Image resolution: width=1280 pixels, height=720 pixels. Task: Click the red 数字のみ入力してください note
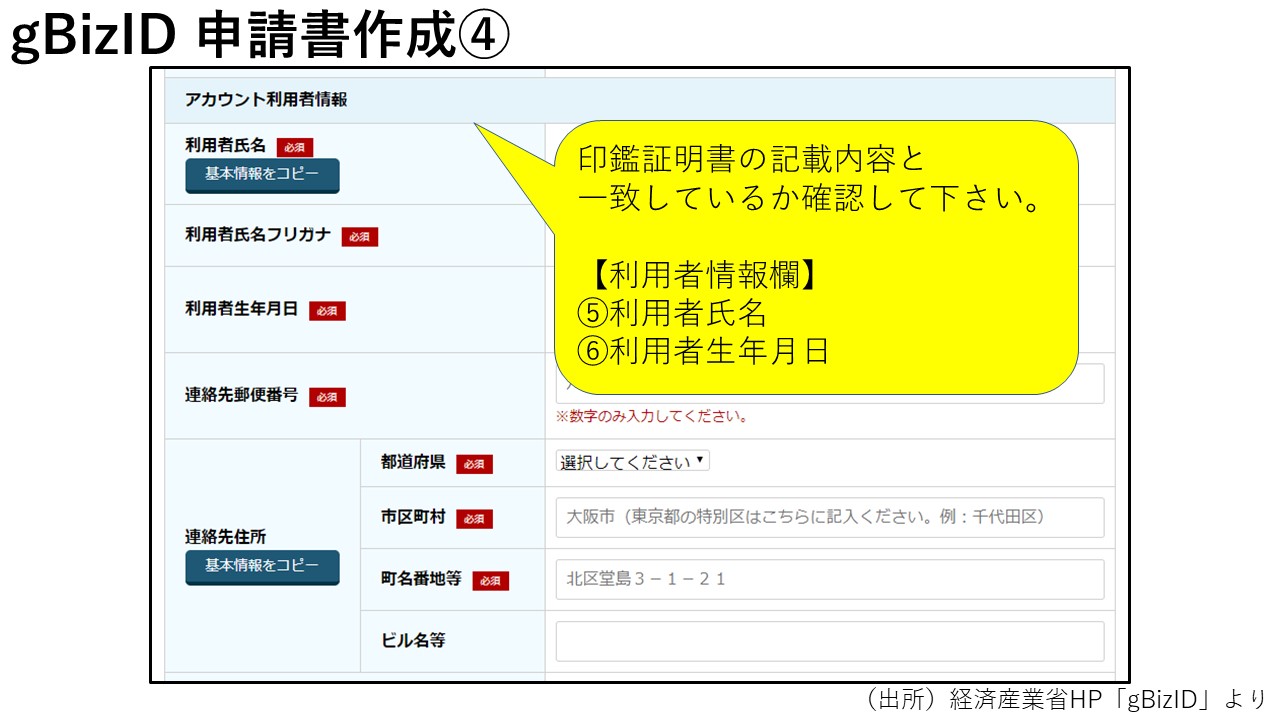click(652, 417)
